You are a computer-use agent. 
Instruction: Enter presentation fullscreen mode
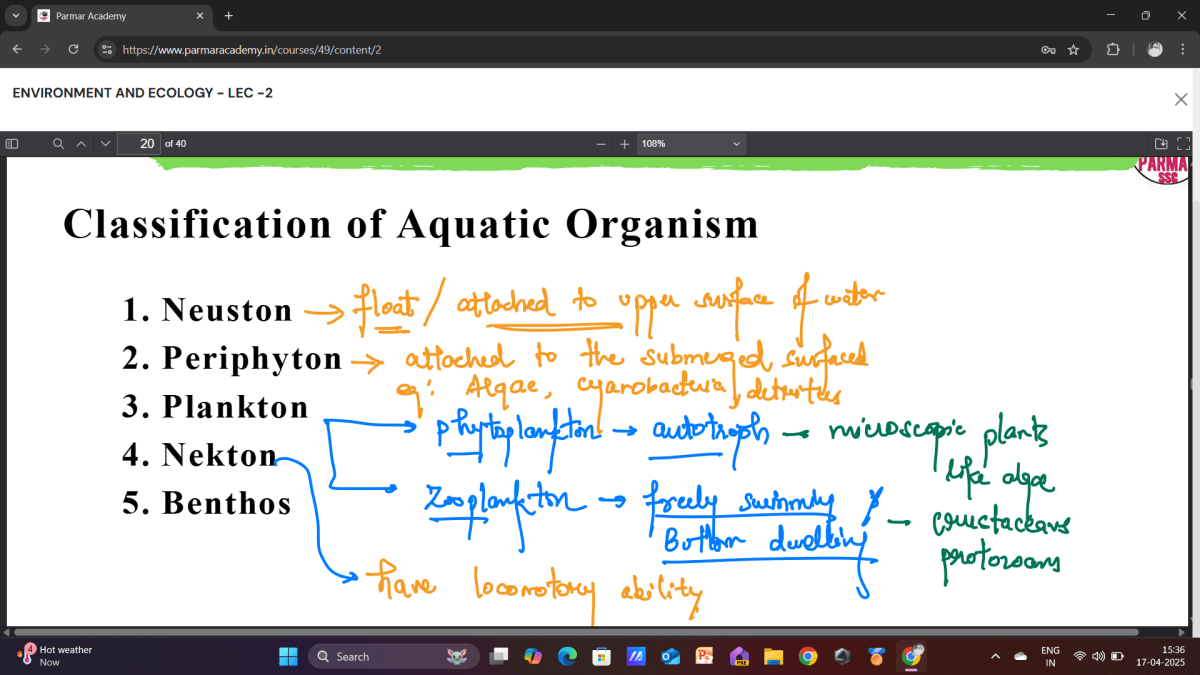[x=1184, y=144]
